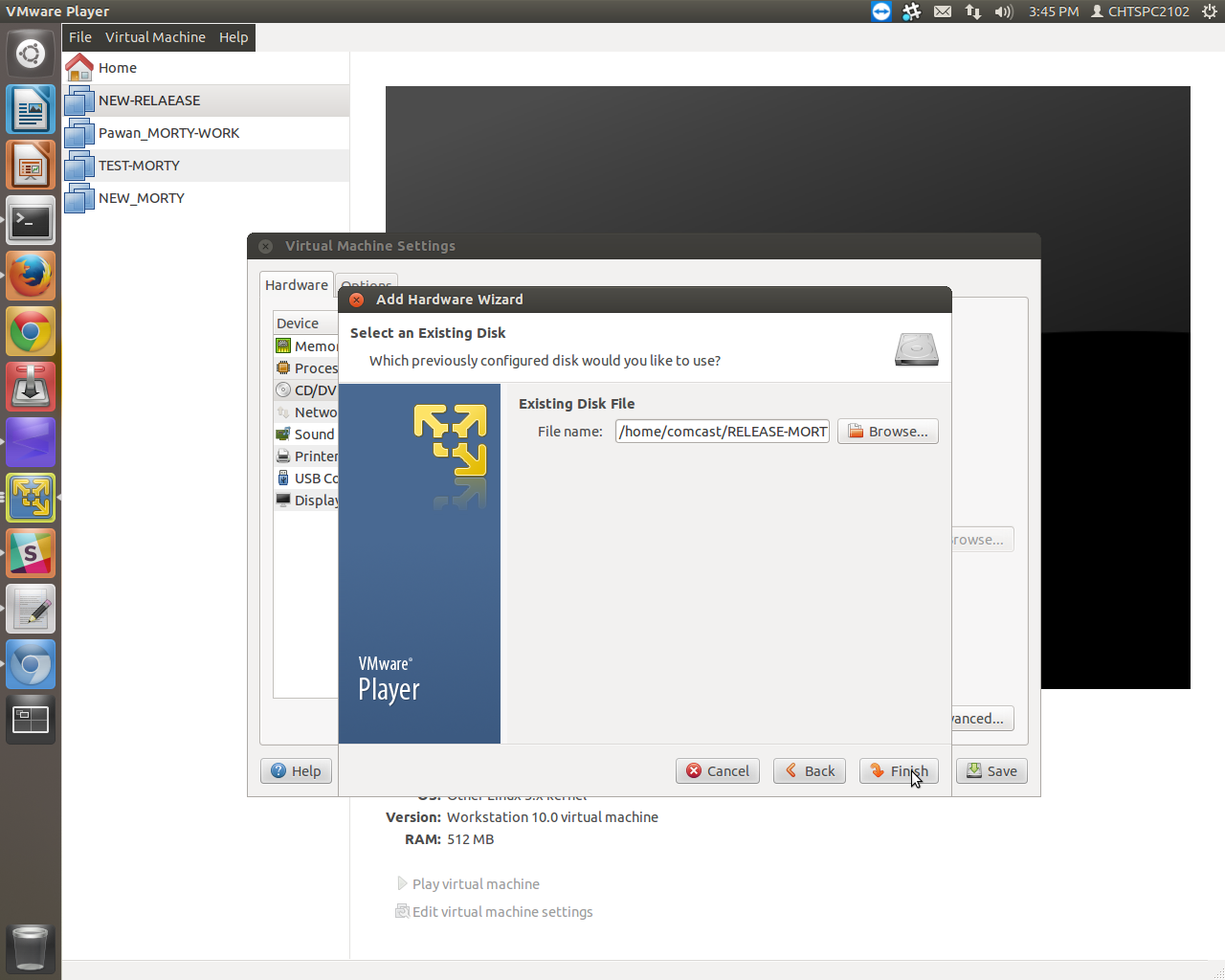Click the Home icon in VM library
This screenshot has height=980, width=1225.
point(79,68)
